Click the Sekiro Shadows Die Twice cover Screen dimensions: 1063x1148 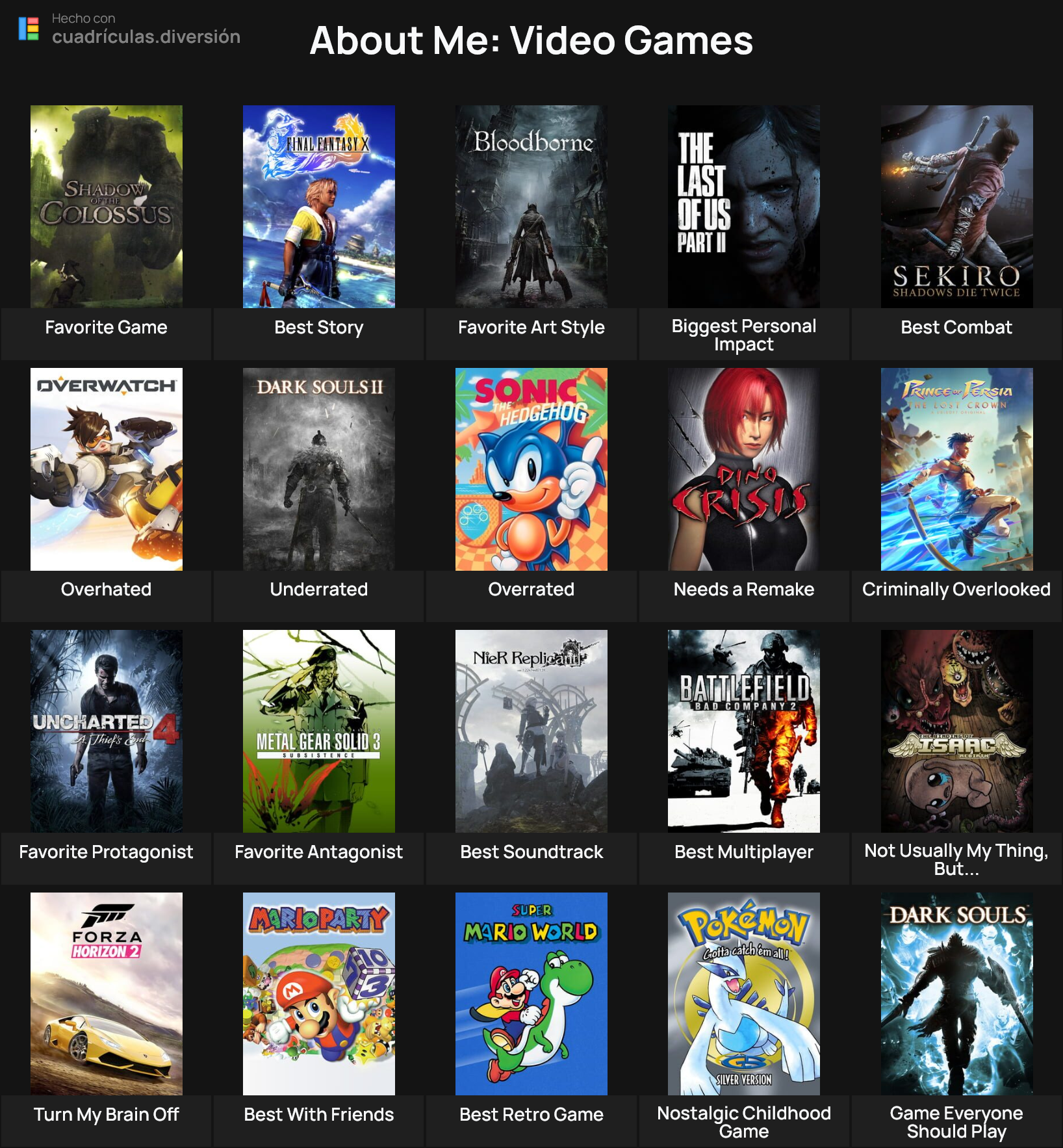(x=957, y=207)
